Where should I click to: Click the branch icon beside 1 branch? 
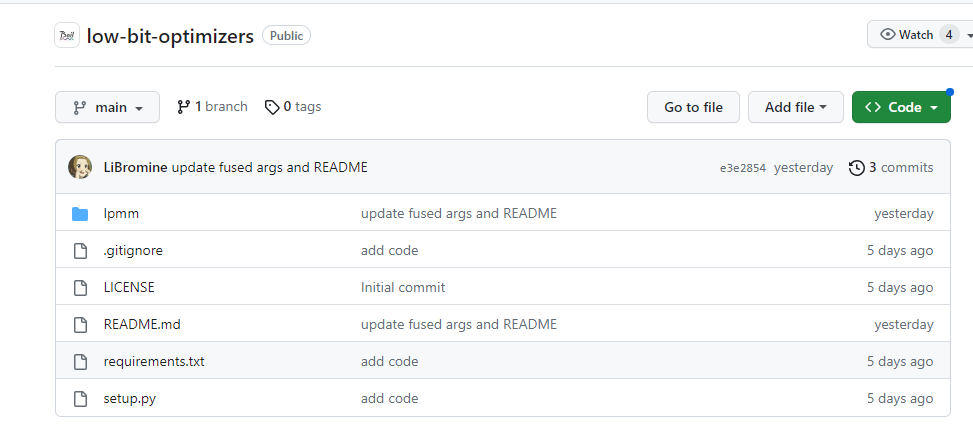tap(183, 107)
